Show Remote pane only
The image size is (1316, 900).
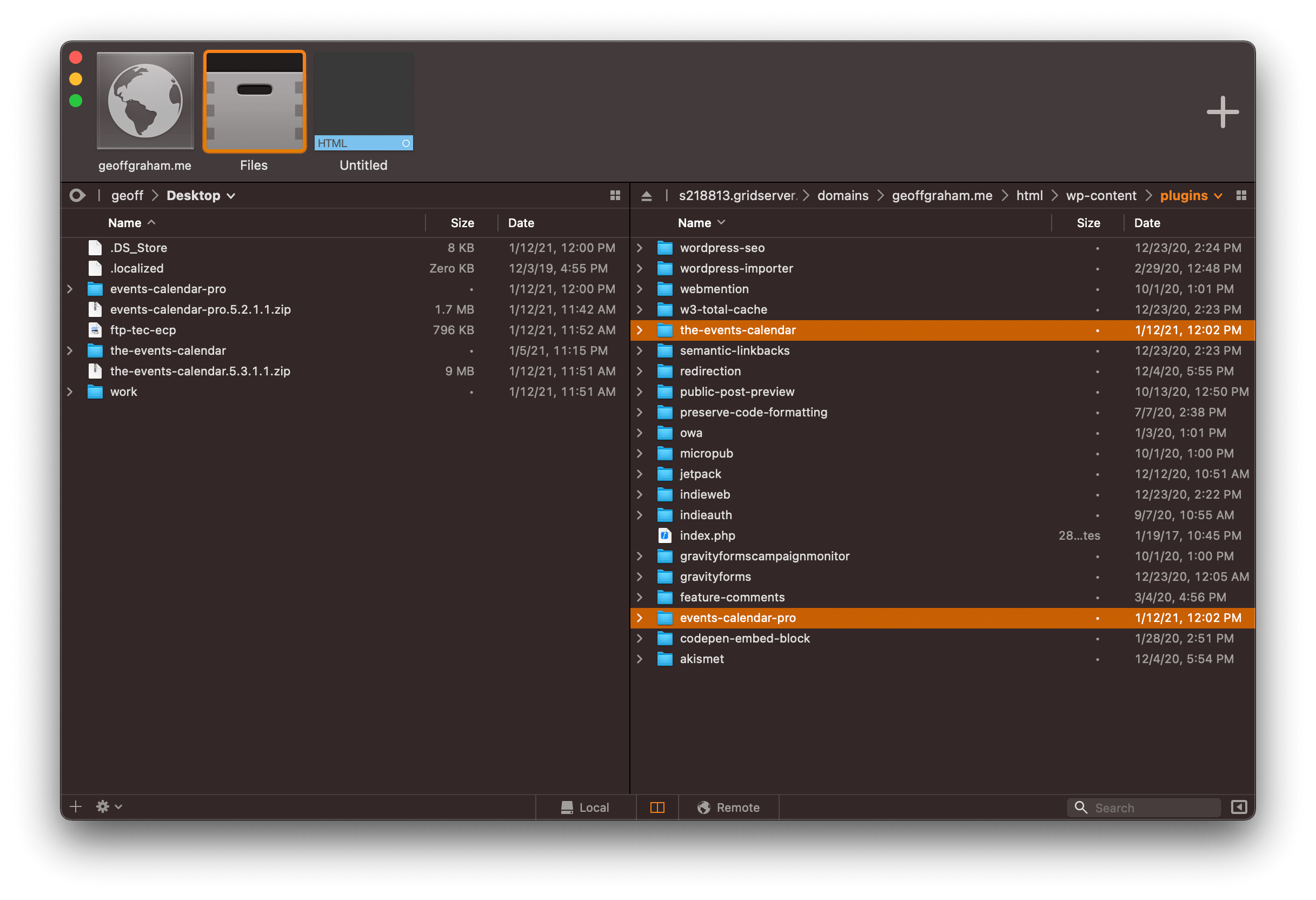[x=728, y=808]
